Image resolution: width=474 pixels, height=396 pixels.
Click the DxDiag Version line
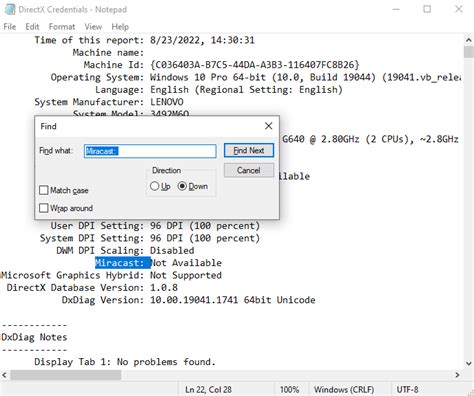189,300
